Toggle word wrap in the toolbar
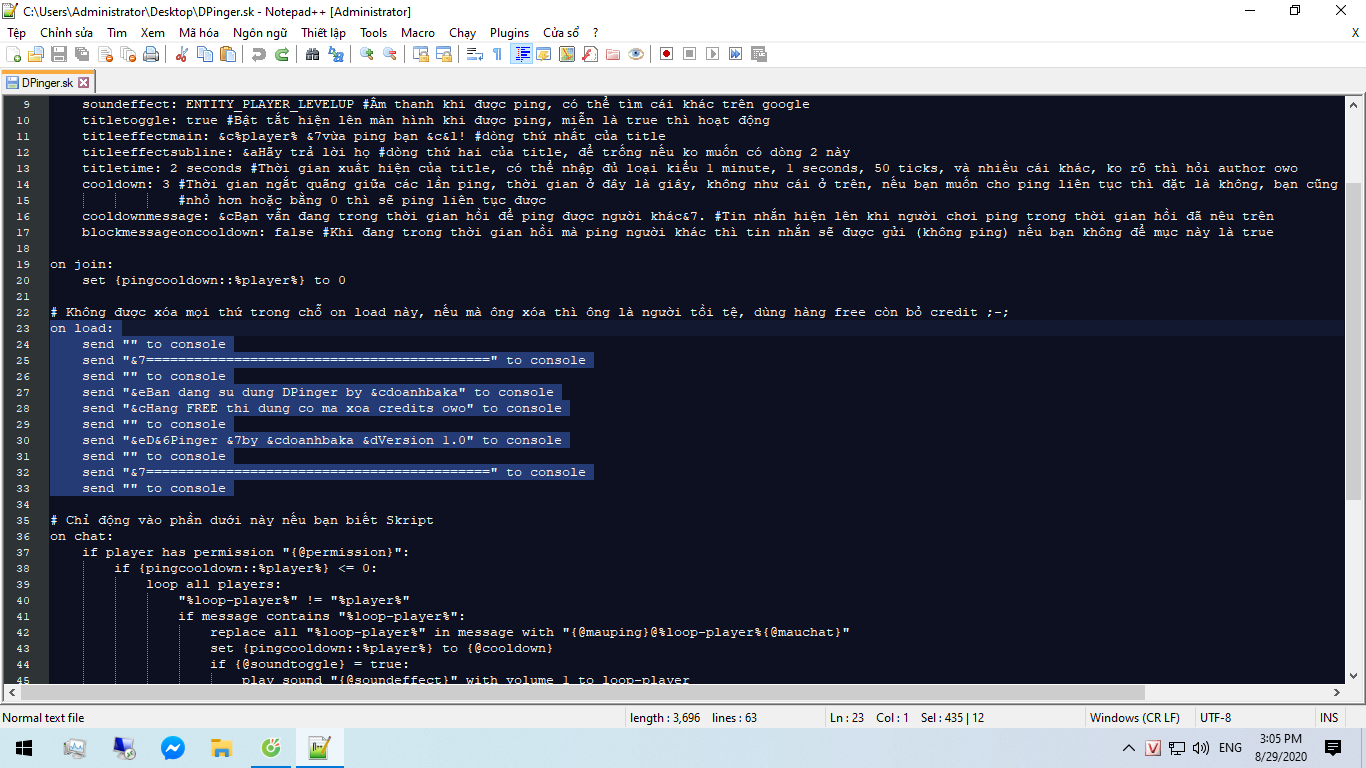 point(475,54)
